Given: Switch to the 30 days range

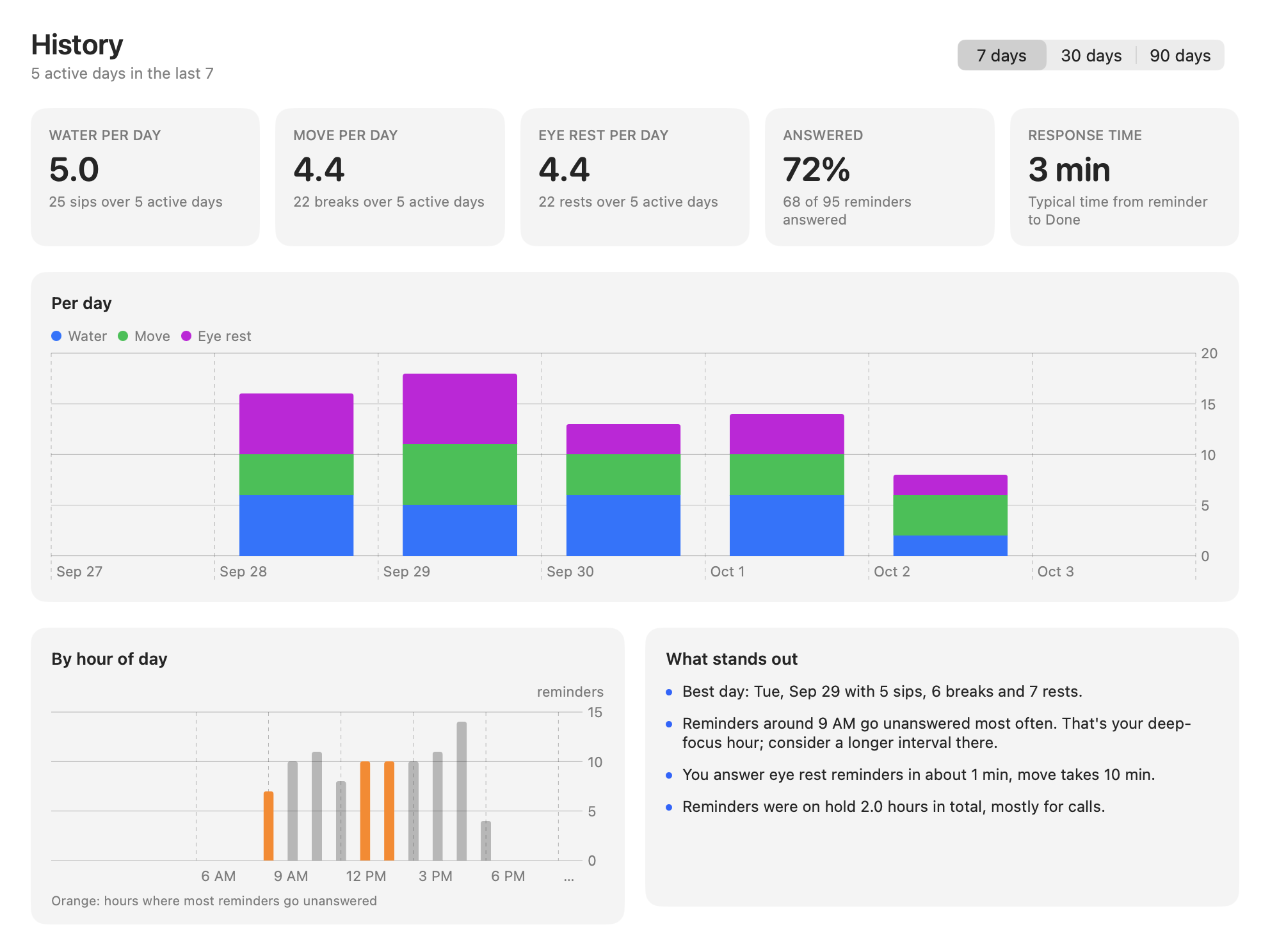Looking at the screenshot, I should tap(1091, 56).
